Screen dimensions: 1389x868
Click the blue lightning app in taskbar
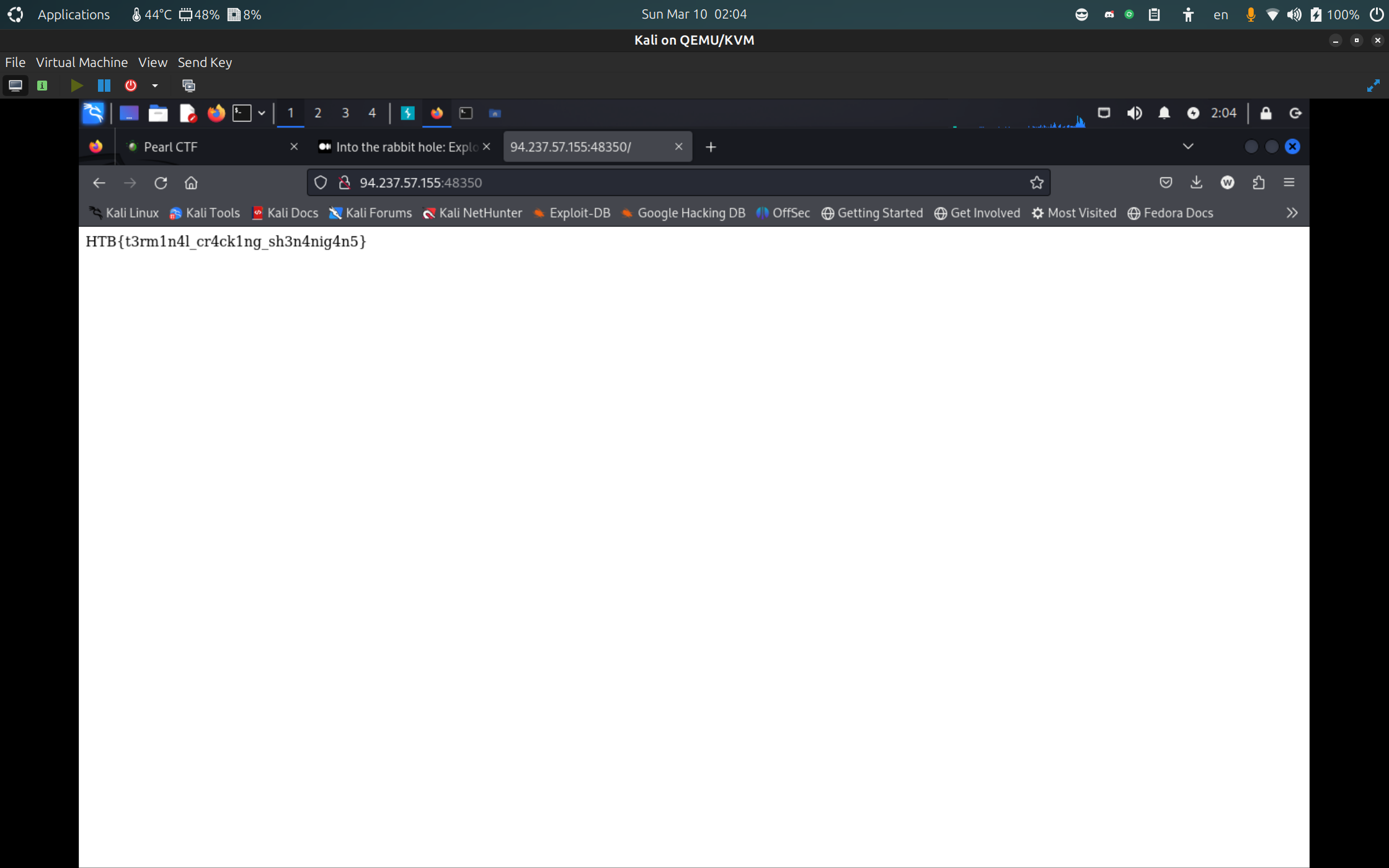pyautogui.click(x=407, y=113)
